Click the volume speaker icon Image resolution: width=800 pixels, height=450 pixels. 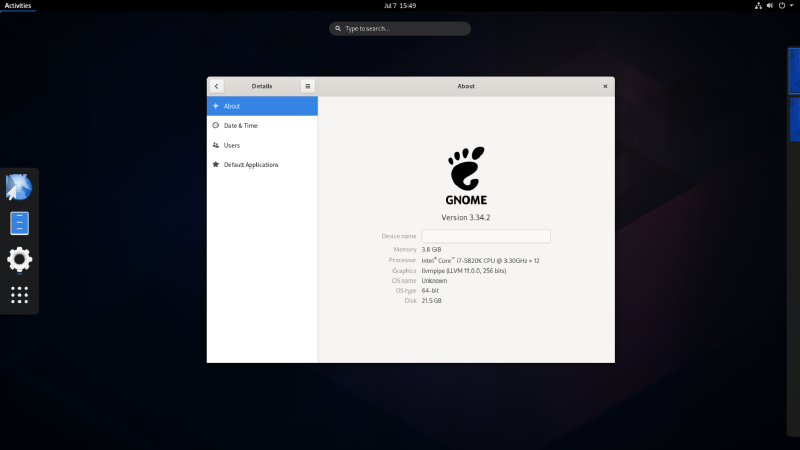pyautogui.click(x=770, y=6)
